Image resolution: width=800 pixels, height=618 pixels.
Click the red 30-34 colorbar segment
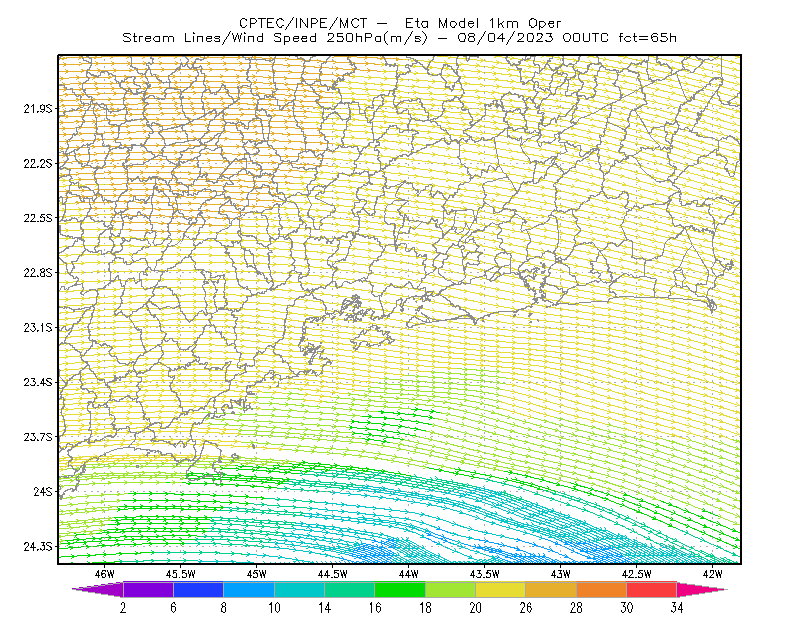pos(652,589)
